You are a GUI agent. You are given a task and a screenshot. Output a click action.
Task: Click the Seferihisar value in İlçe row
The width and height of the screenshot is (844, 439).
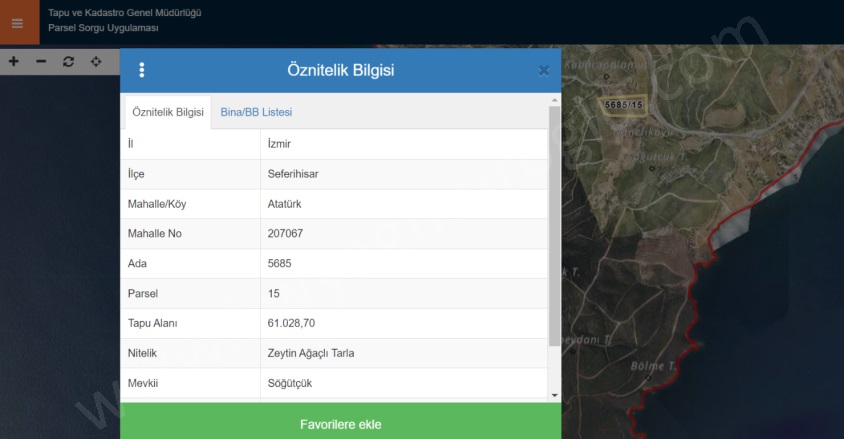293,173
